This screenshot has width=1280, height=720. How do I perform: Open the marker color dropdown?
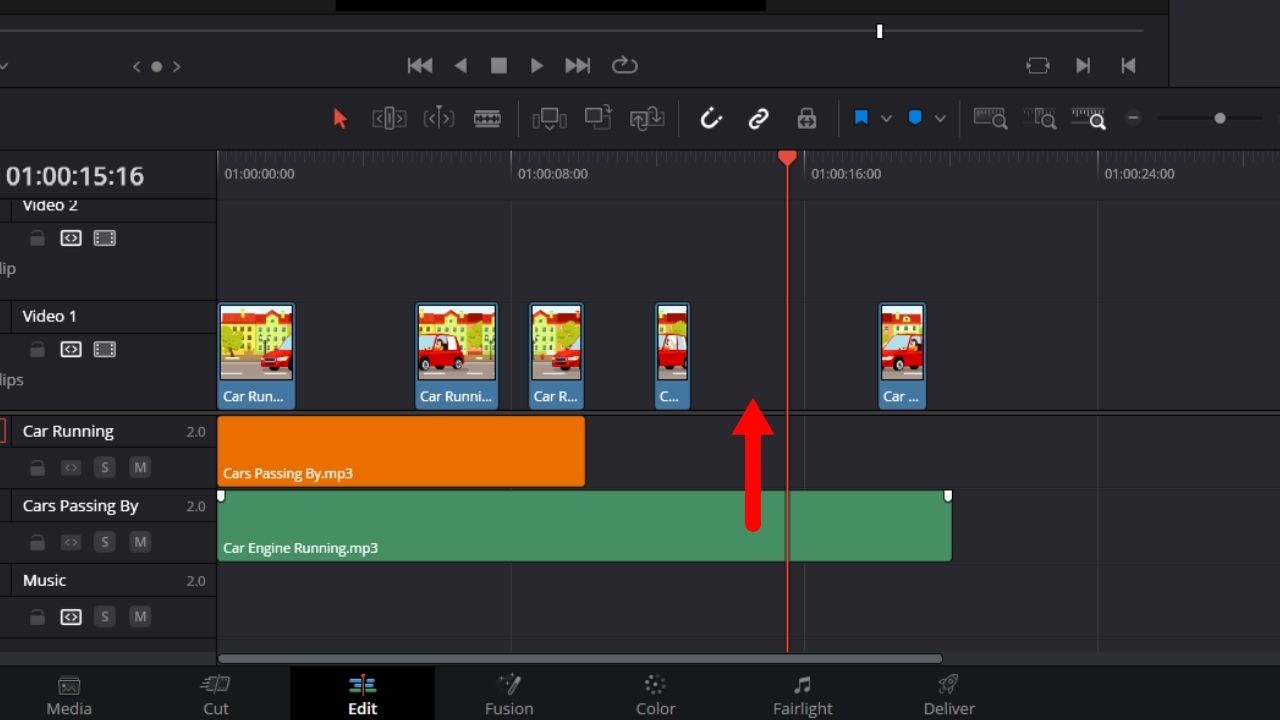[940, 118]
